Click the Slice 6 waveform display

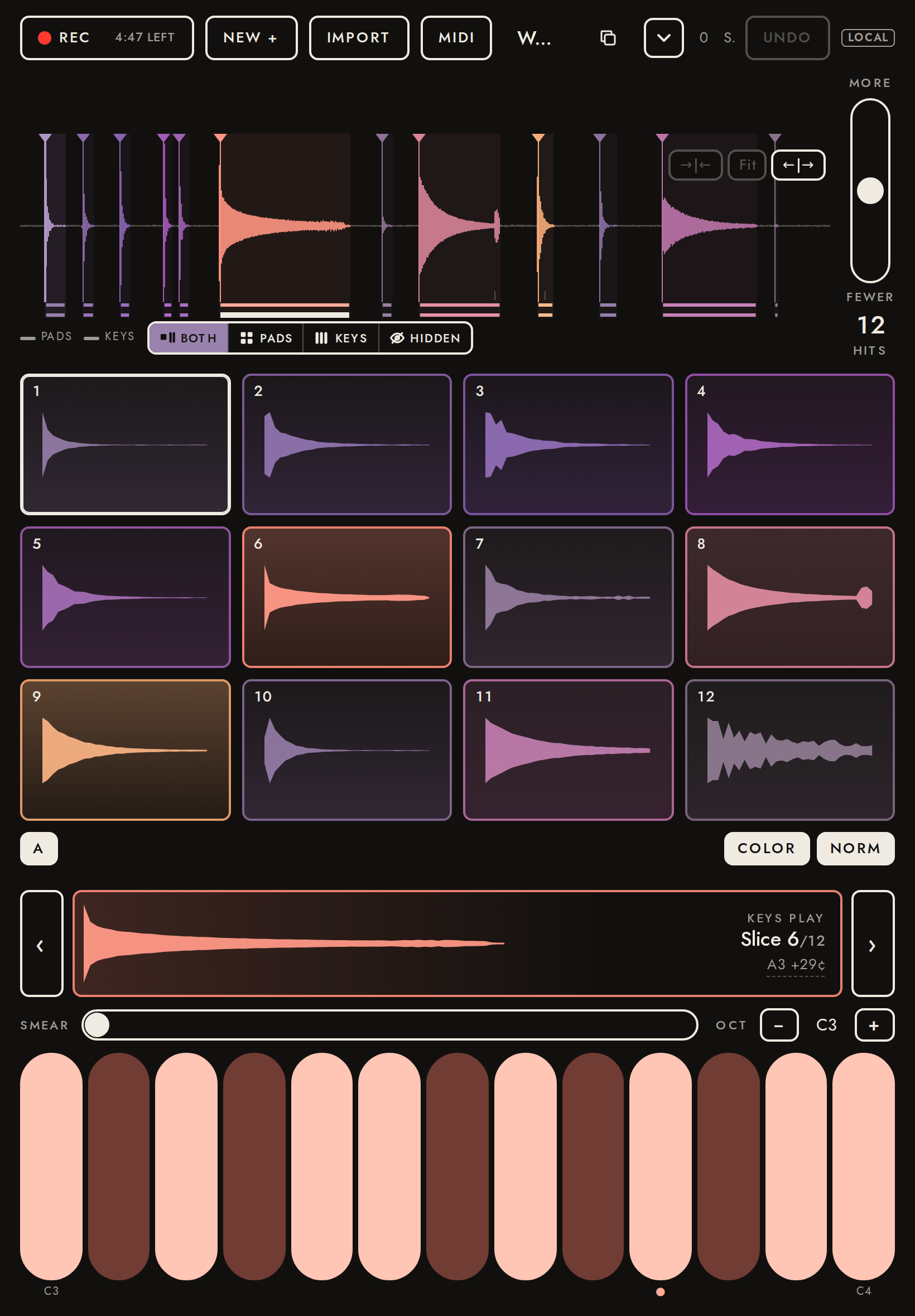(457, 944)
